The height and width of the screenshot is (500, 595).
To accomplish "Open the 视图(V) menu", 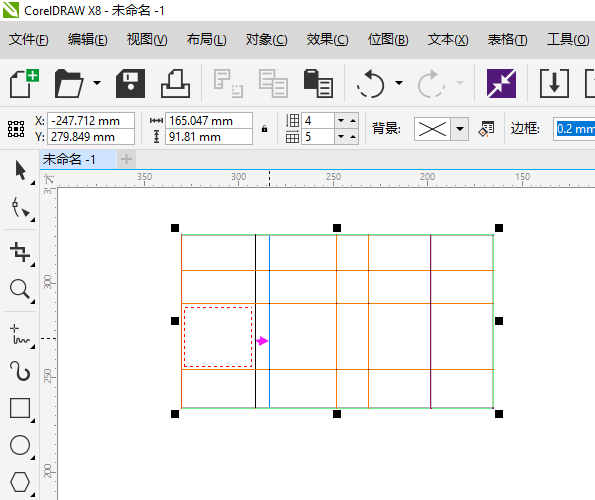I will [x=147, y=39].
